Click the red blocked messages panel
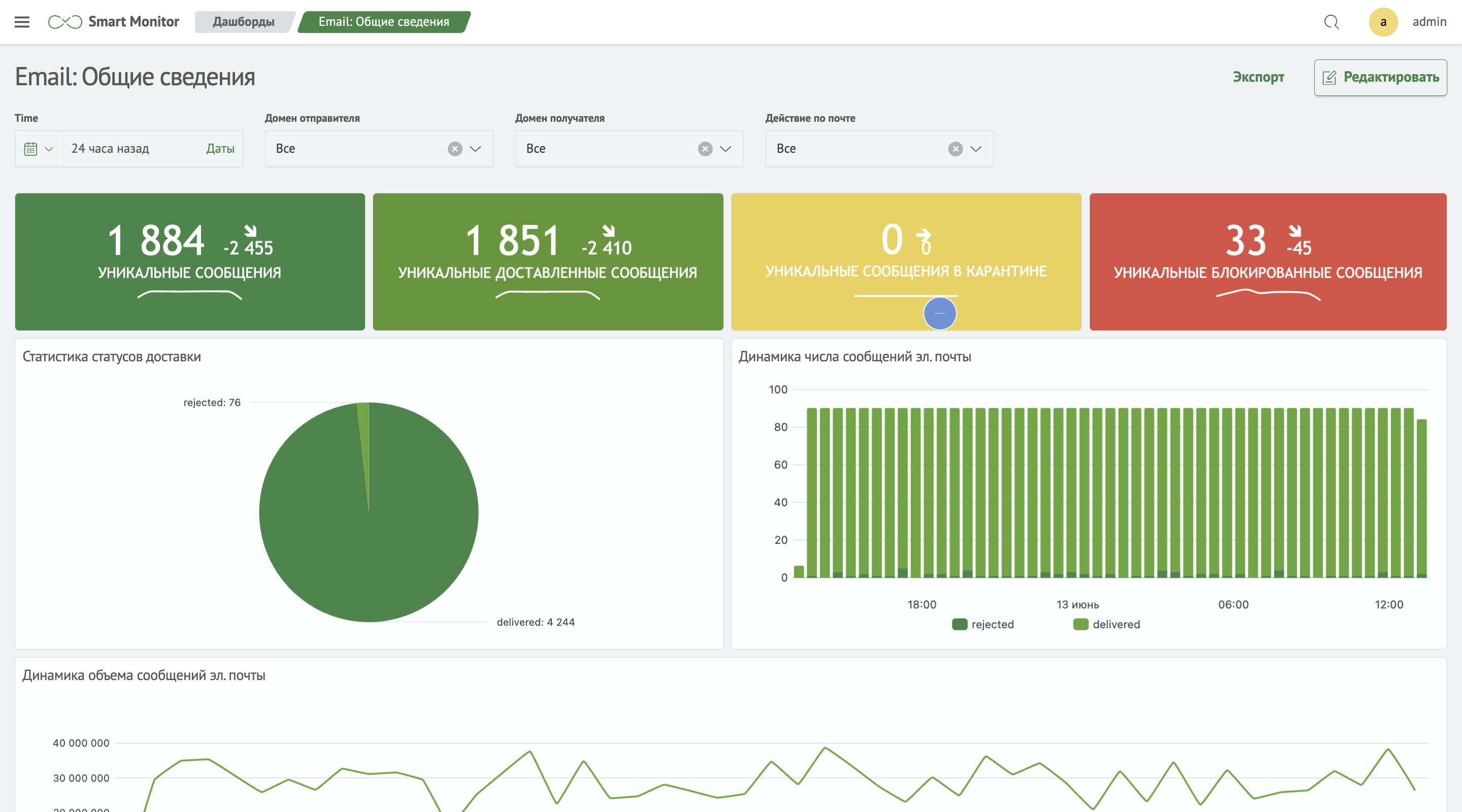 1268,261
